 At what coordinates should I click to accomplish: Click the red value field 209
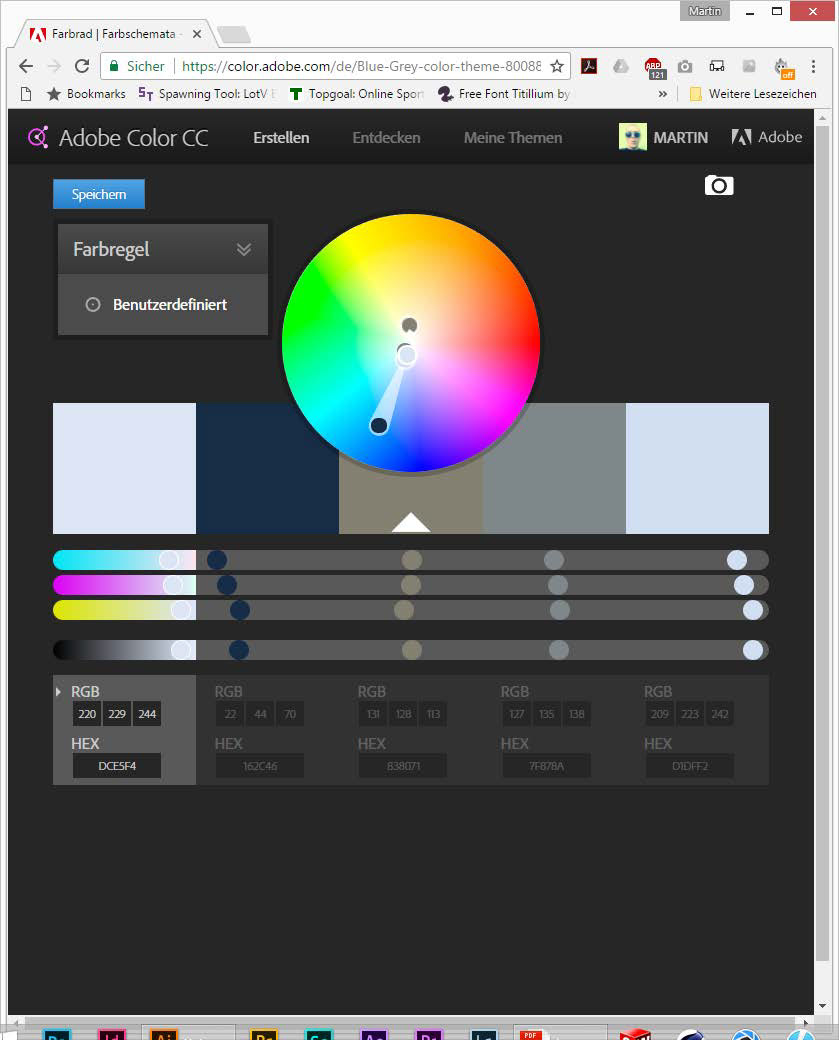(x=660, y=714)
